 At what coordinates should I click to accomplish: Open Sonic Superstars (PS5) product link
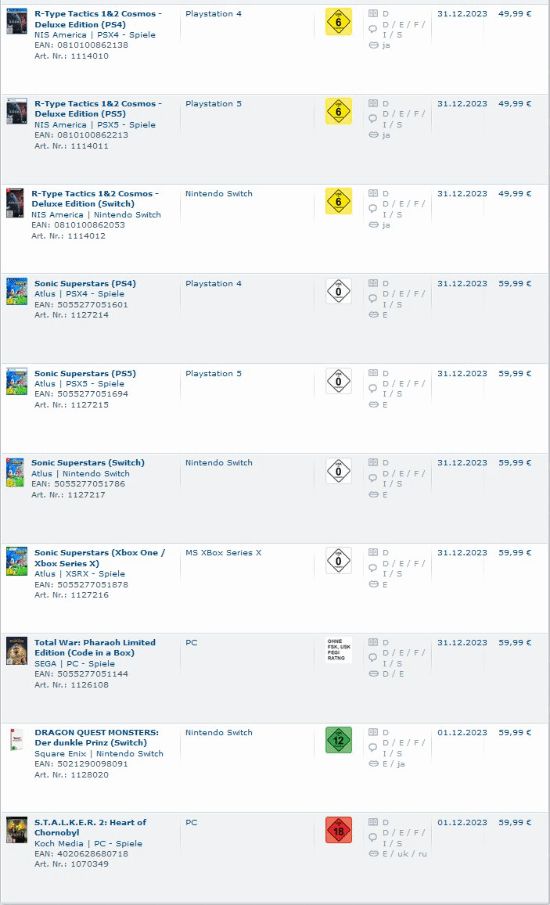click(85, 373)
